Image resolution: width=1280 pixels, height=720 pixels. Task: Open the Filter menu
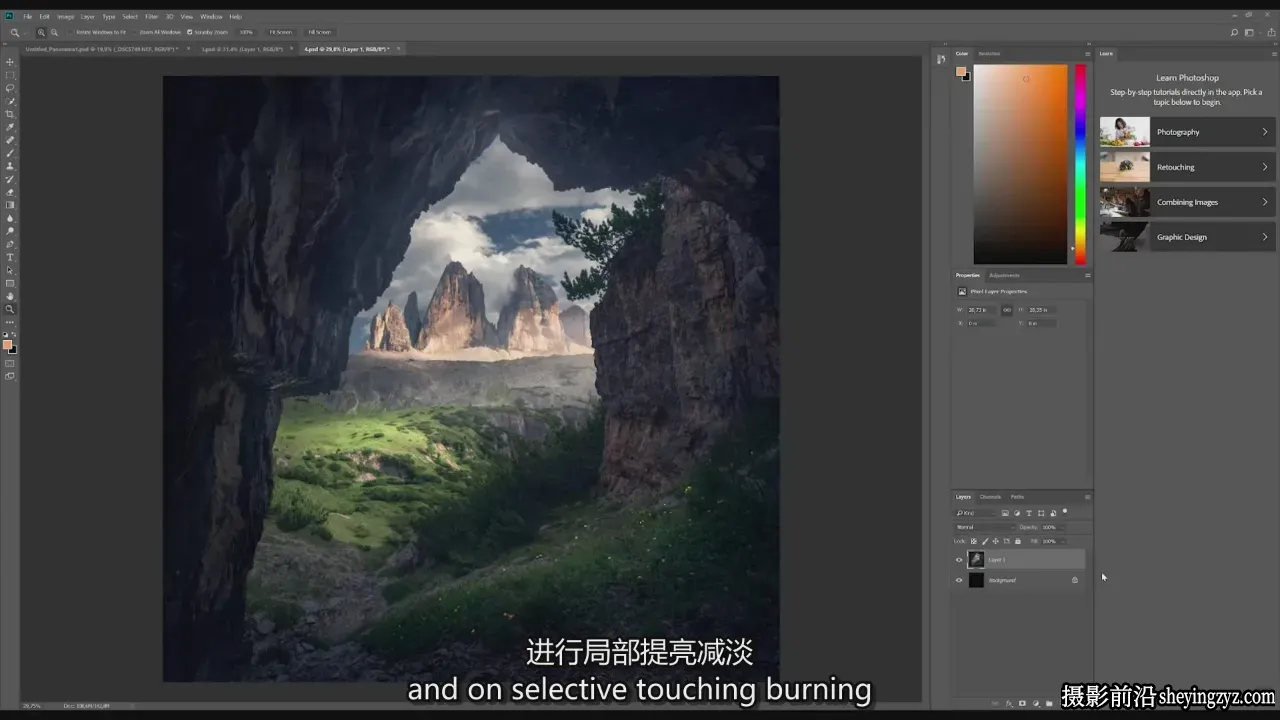(x=151, y=16)
